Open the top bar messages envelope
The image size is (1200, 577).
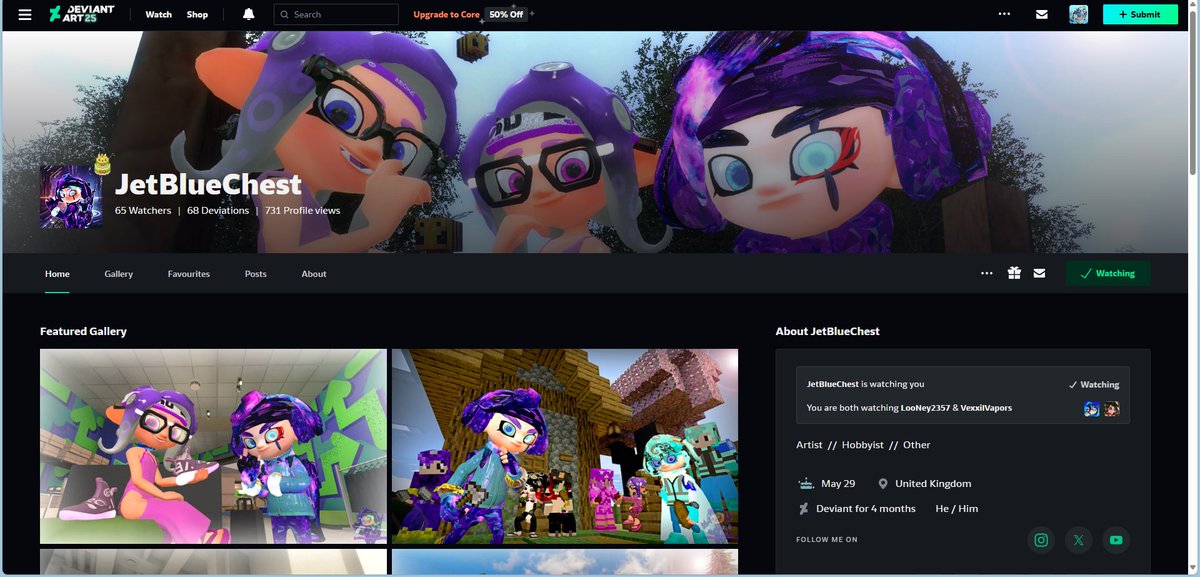click(1041, 15)
